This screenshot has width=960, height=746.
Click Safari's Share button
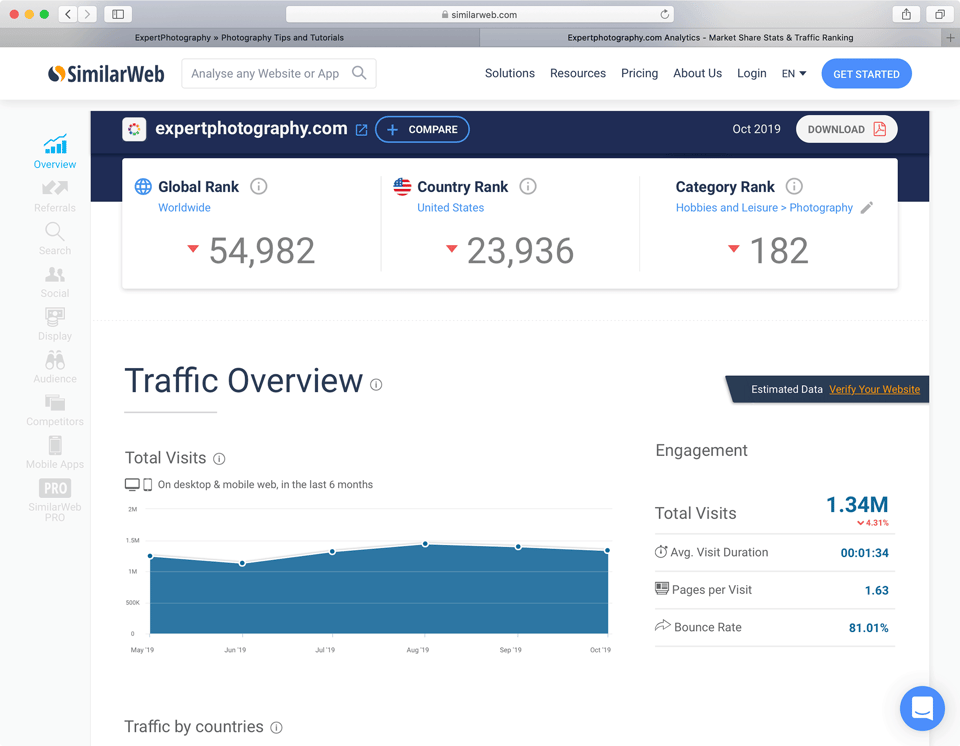coord(906,14)
